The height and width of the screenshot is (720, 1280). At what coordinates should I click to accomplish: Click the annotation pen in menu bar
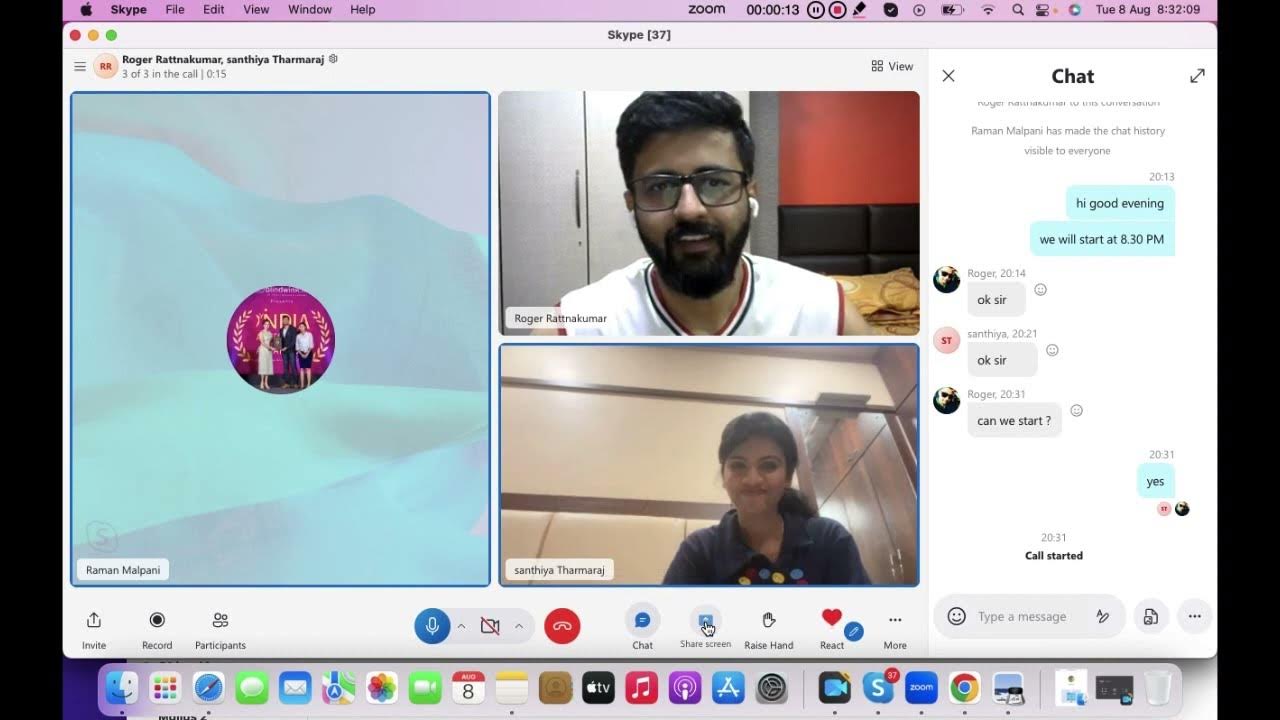pyautogui.click(x=860, y=9)
